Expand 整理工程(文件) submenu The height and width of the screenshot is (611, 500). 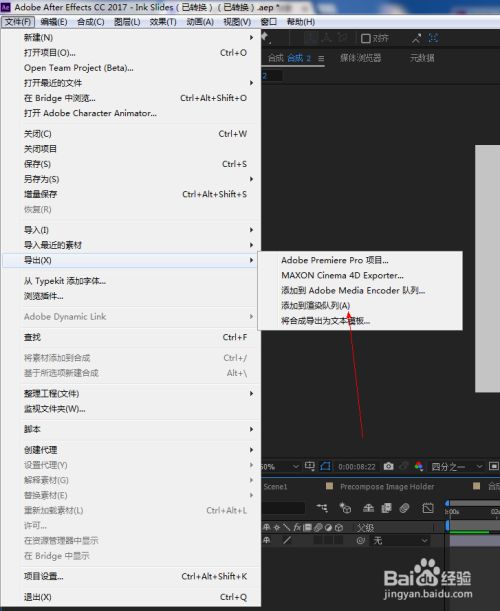pyautogui.click(x=131, y=394)
